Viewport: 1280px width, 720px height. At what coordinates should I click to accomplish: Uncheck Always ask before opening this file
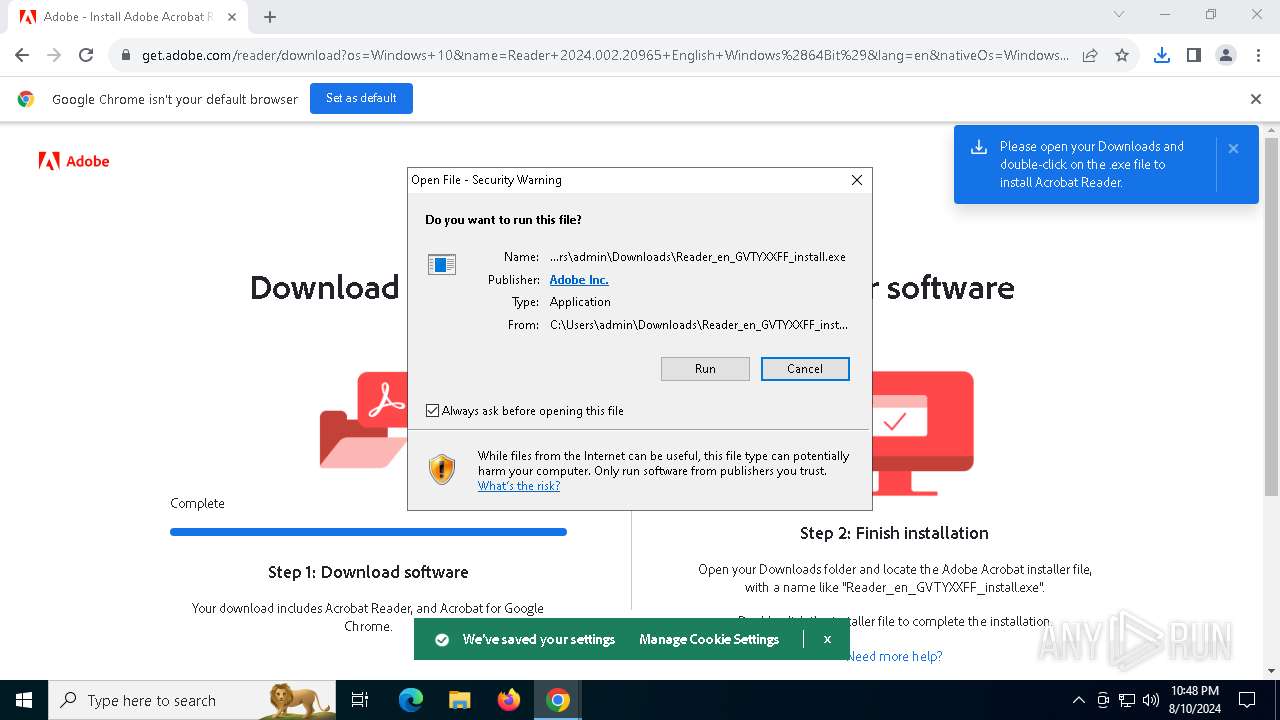(432, 411)
